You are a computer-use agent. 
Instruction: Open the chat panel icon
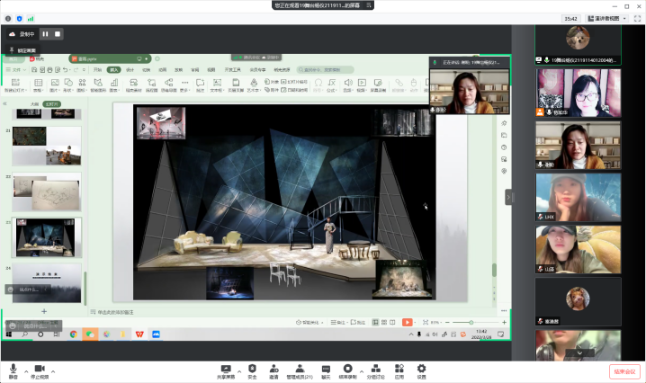[x=325, y=371]
